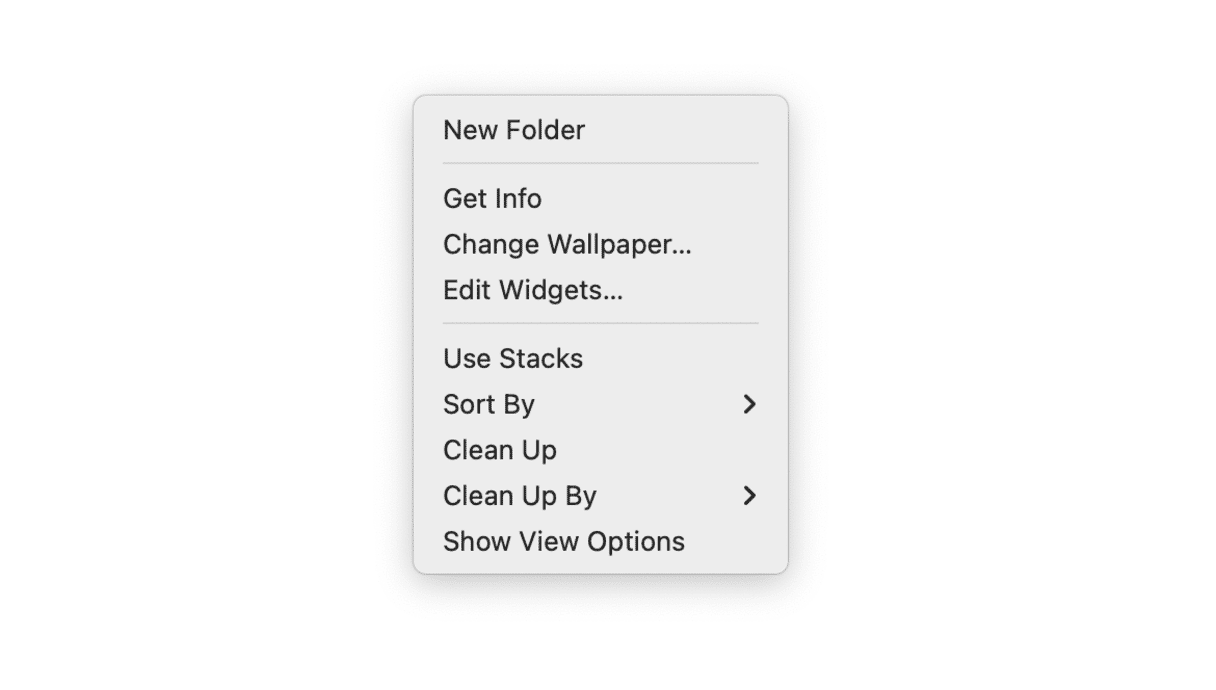Open Get Info from the context menu
This screenshot has width=1216, height=690.
pyautogui.click(x=492, y=198)
